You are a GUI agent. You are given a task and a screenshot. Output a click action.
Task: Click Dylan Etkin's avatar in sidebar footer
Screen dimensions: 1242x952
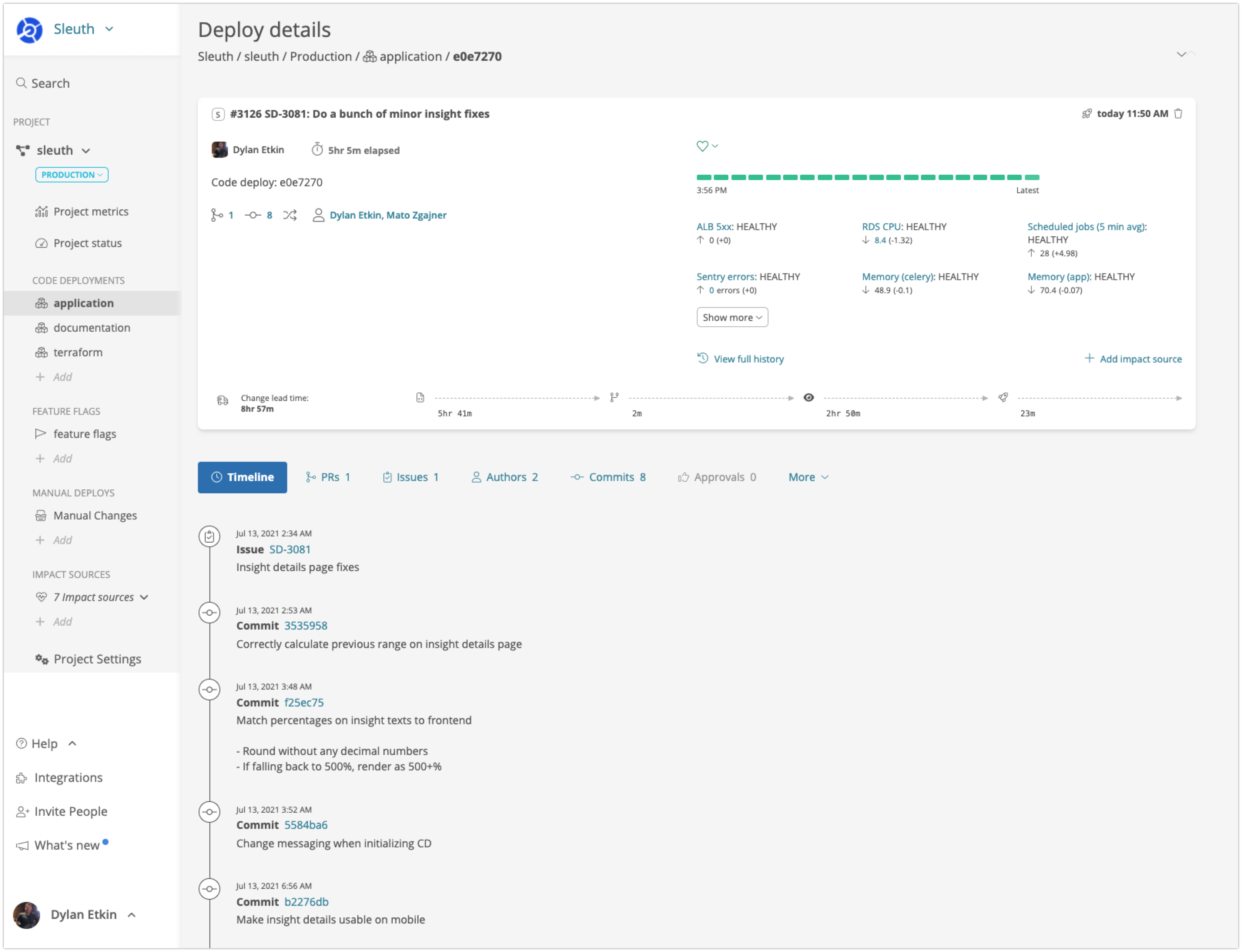pyautogui.click(x=26, y=915)
